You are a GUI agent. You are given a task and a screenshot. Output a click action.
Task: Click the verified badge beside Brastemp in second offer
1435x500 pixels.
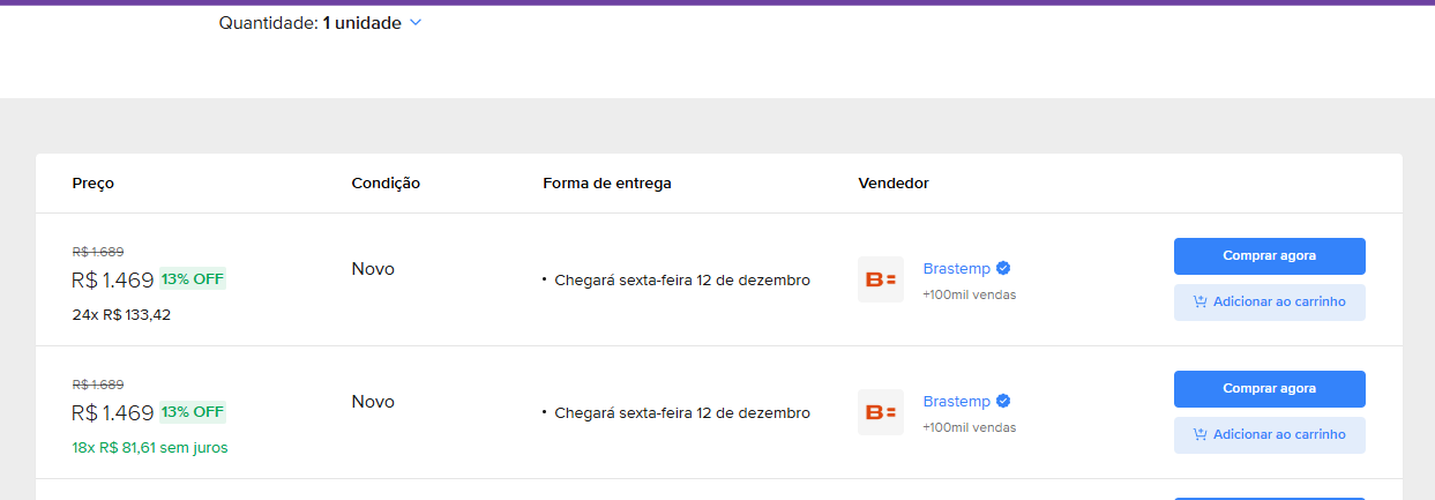[x=1003, y=401]
